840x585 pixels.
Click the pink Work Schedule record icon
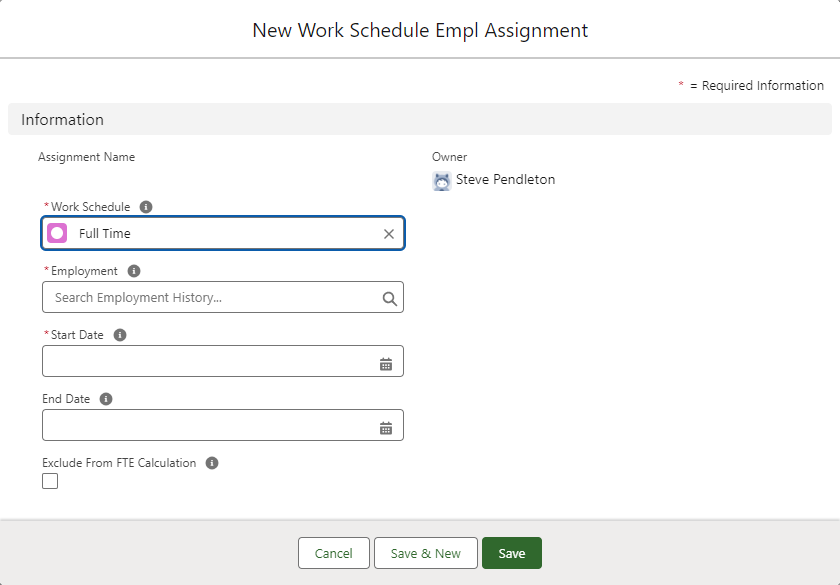point(58,234)
